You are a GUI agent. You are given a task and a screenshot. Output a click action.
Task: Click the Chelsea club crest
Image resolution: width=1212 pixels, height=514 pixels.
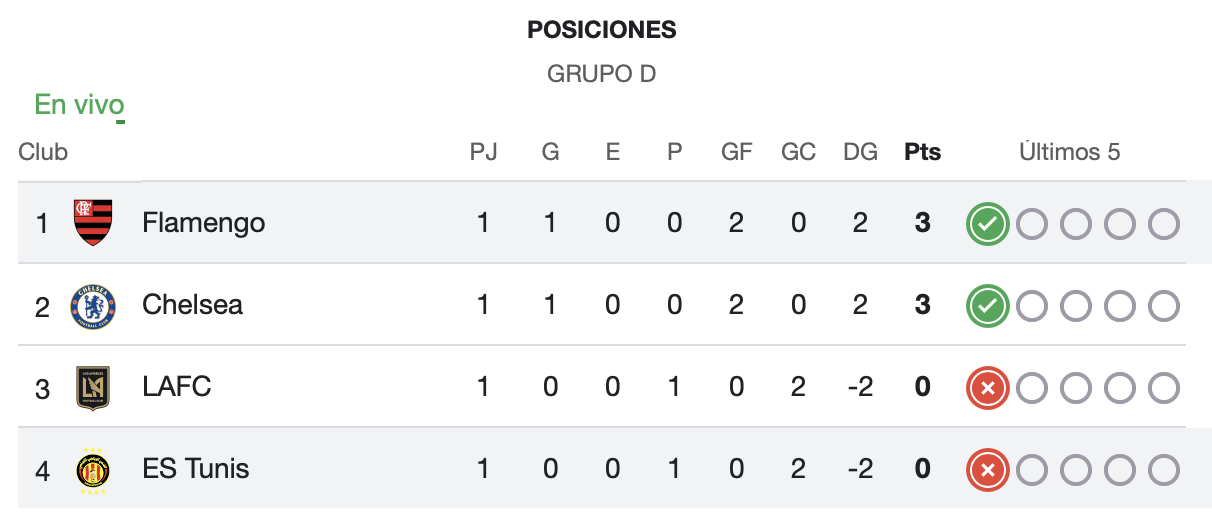93,305
